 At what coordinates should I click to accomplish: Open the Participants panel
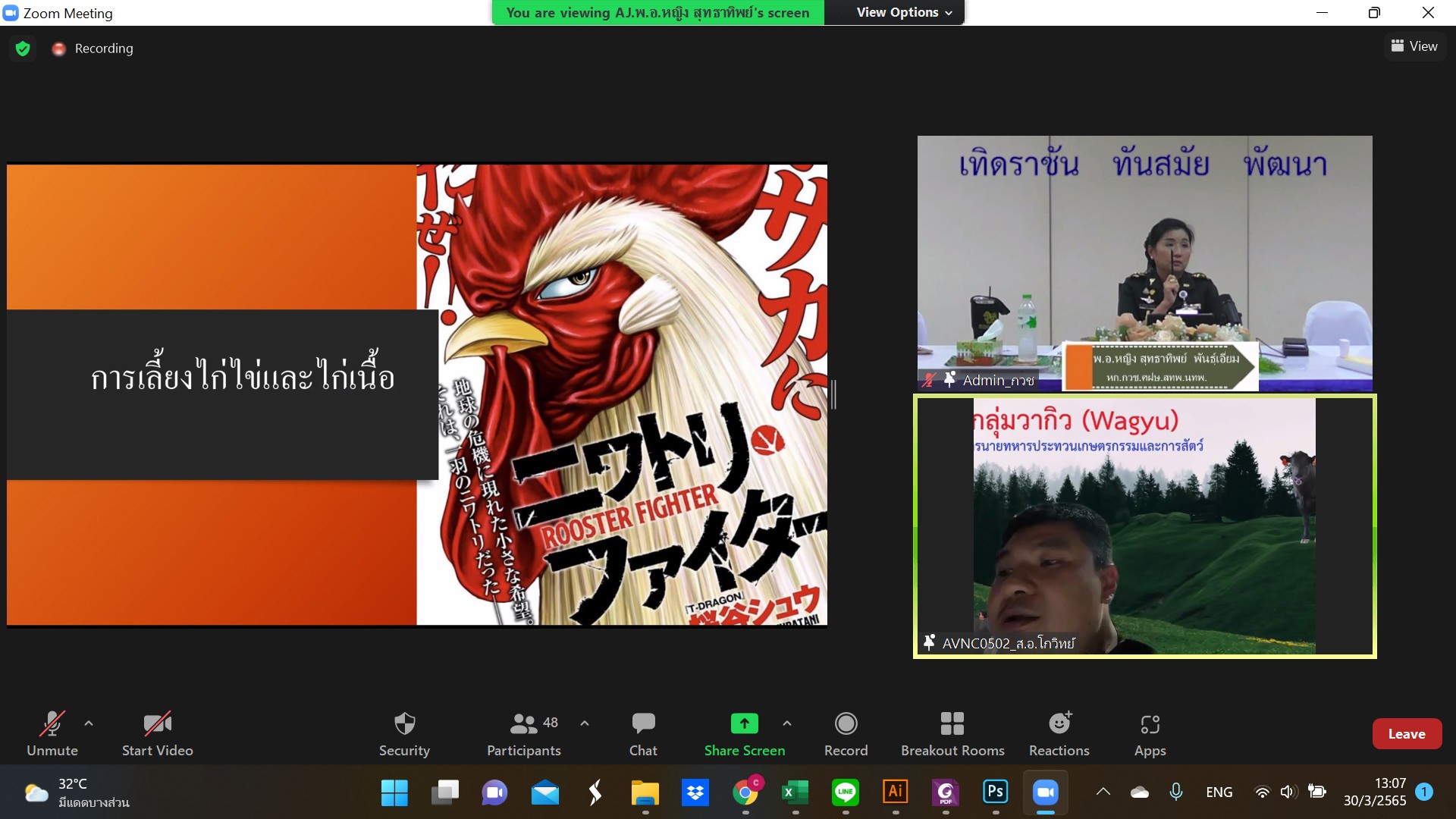[x=524, y=733]
